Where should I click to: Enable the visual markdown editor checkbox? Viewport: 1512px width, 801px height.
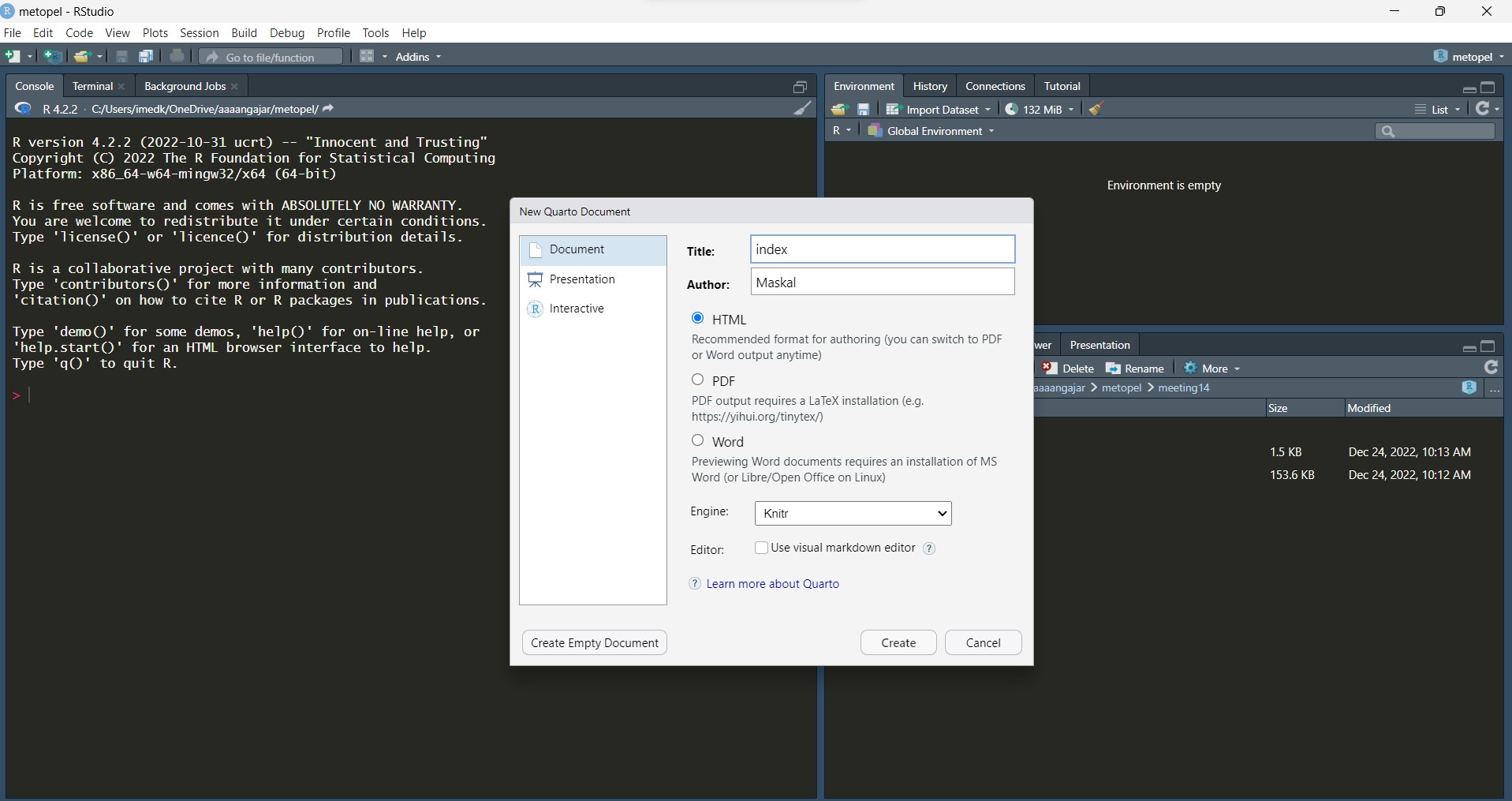click(x=761, y=548)
